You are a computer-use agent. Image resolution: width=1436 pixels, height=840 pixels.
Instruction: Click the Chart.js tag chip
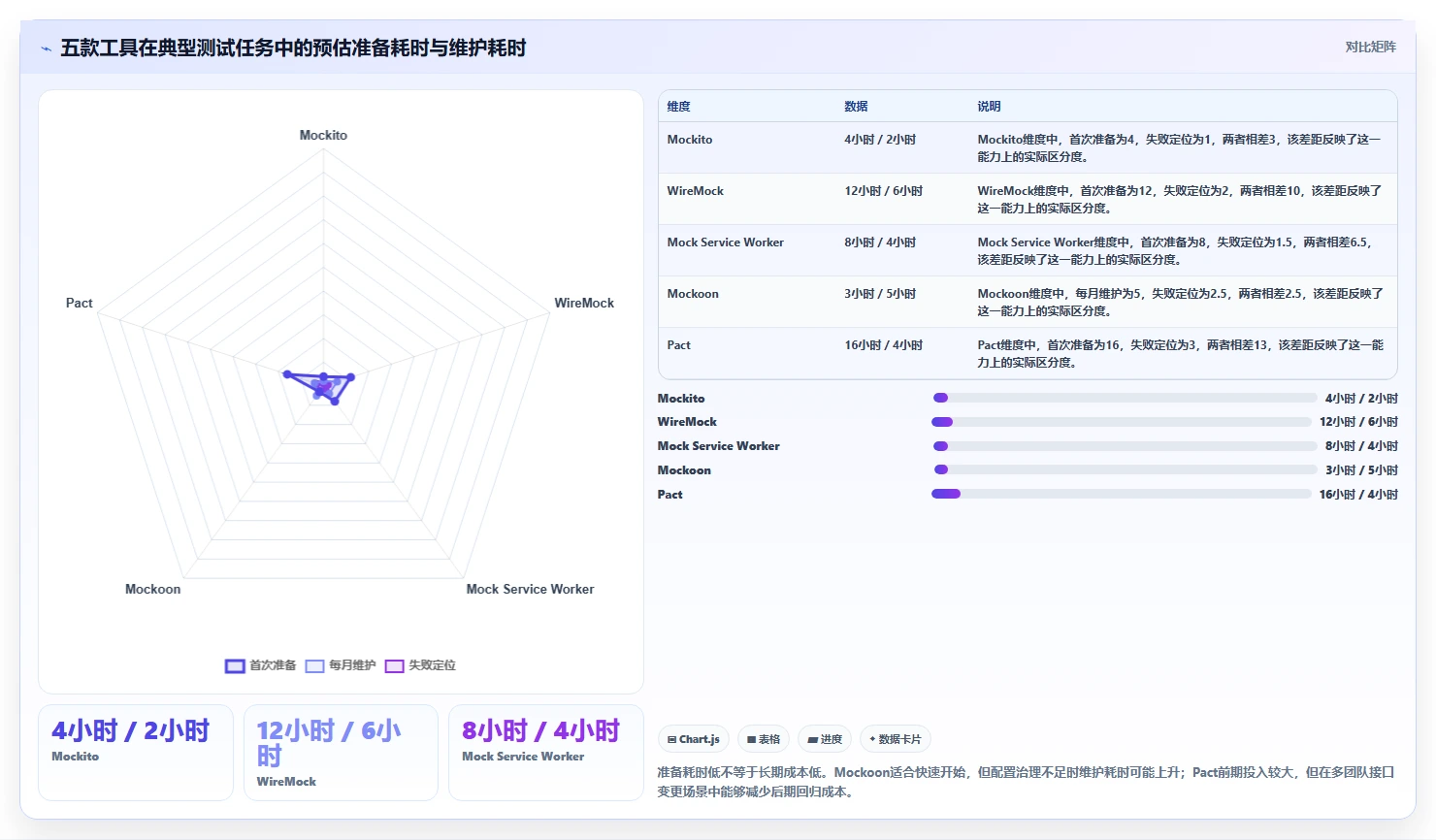point(694,739)
